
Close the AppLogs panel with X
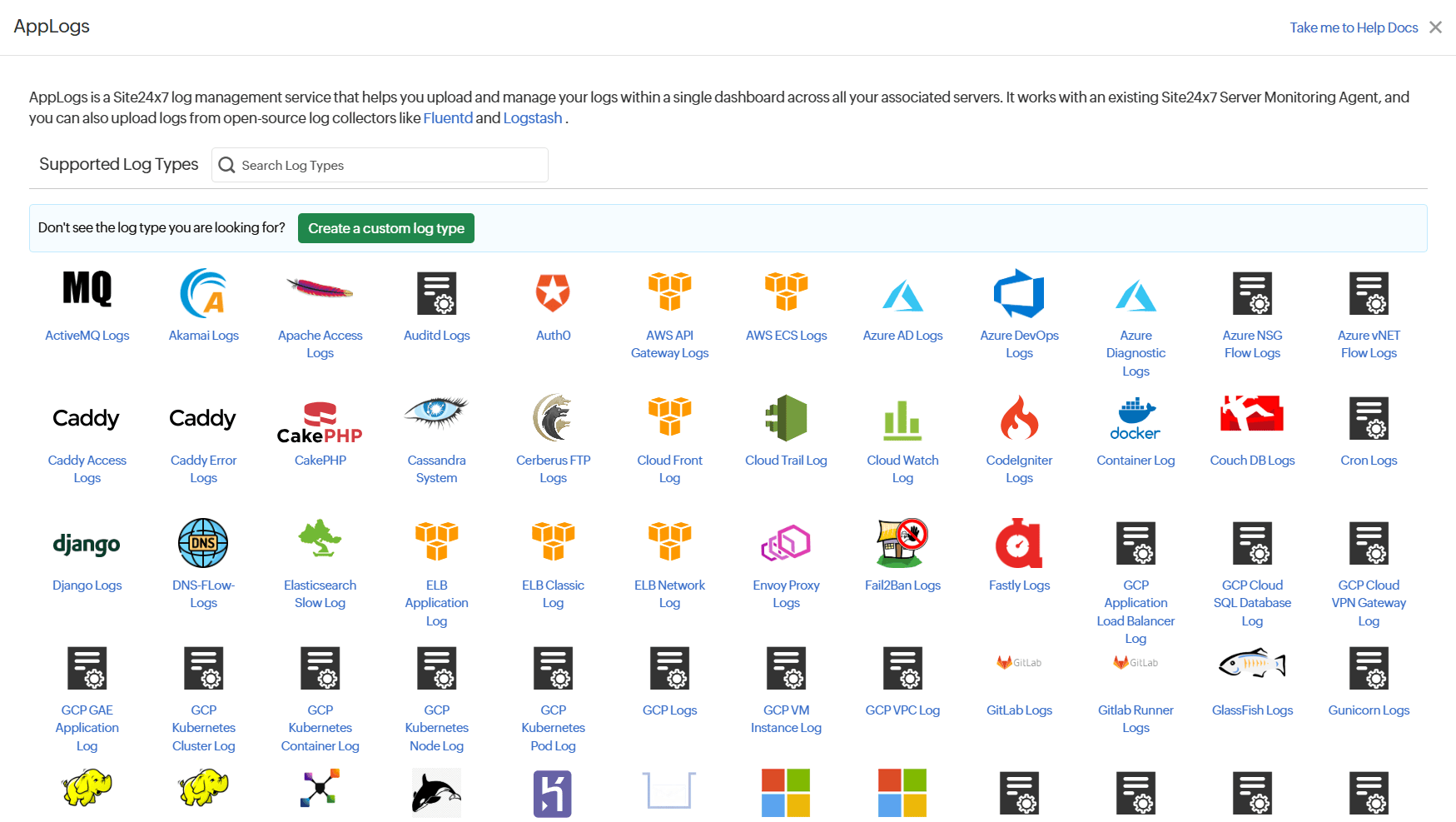[1435, 27]
